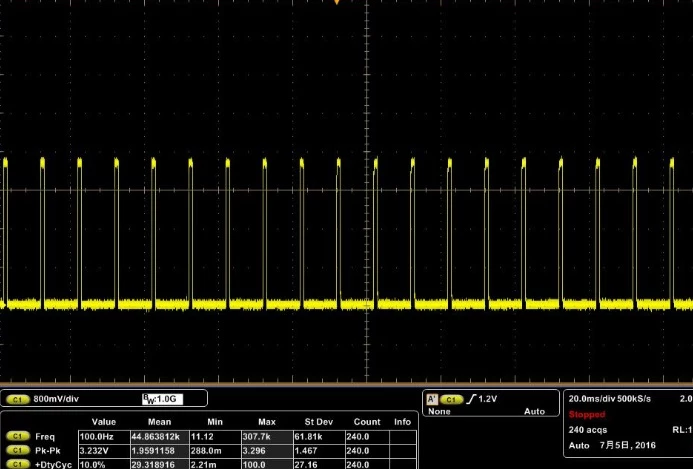The width and height of the screenshot is (693, 469).
Task: Click the 240.0 count in +DtyCyc row
Action: pos(367,464)
